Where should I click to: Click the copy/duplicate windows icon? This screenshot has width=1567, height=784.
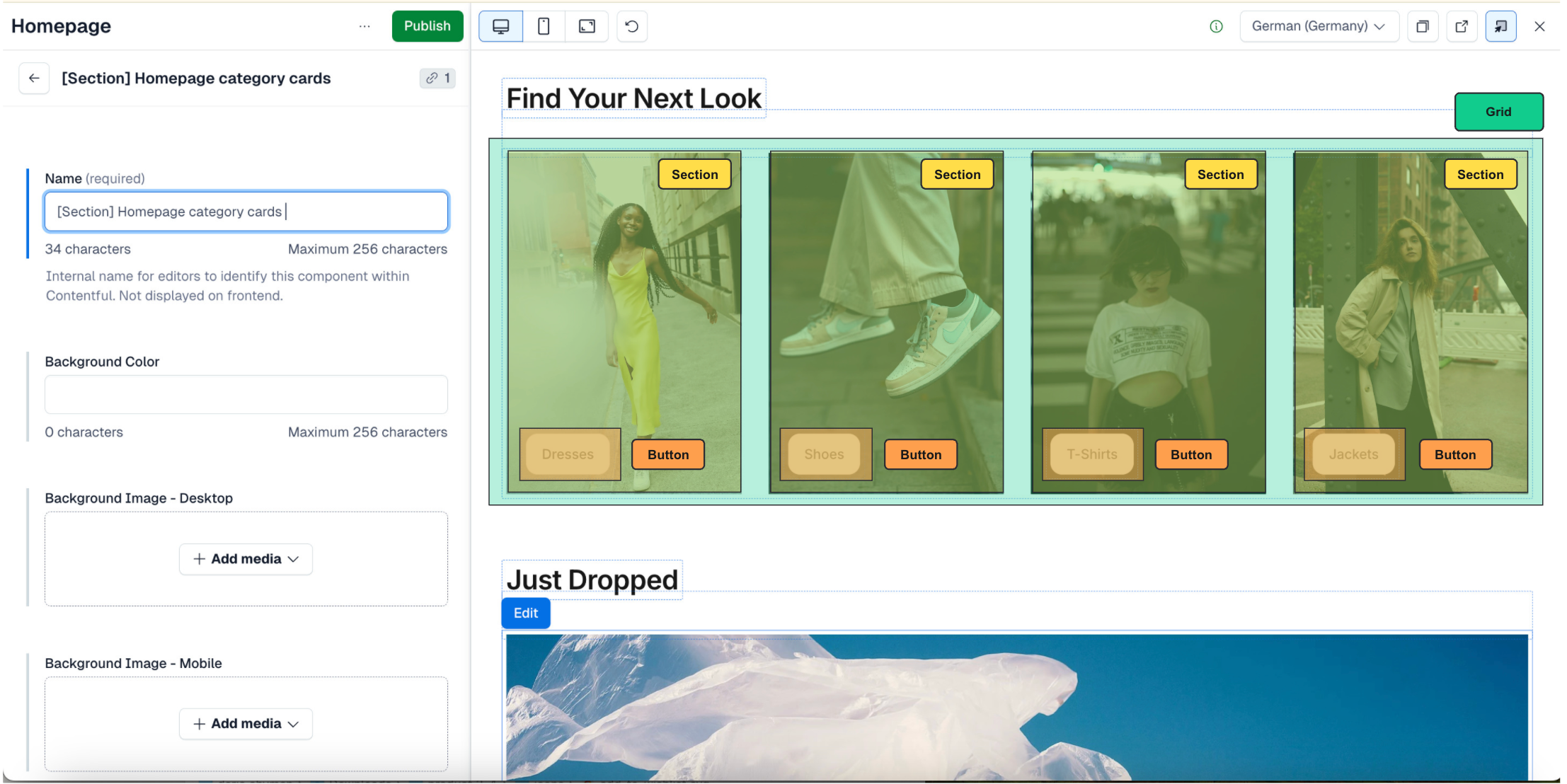click(x=1422, y=26)
